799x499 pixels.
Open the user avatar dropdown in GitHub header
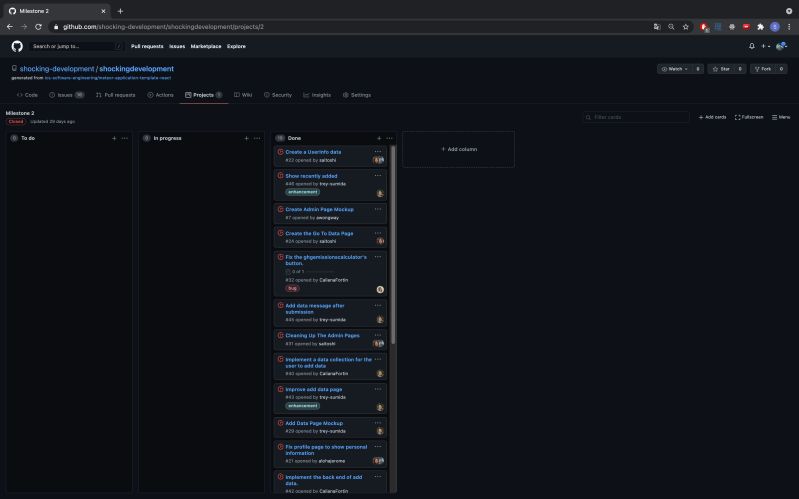(x=782, y=46)
